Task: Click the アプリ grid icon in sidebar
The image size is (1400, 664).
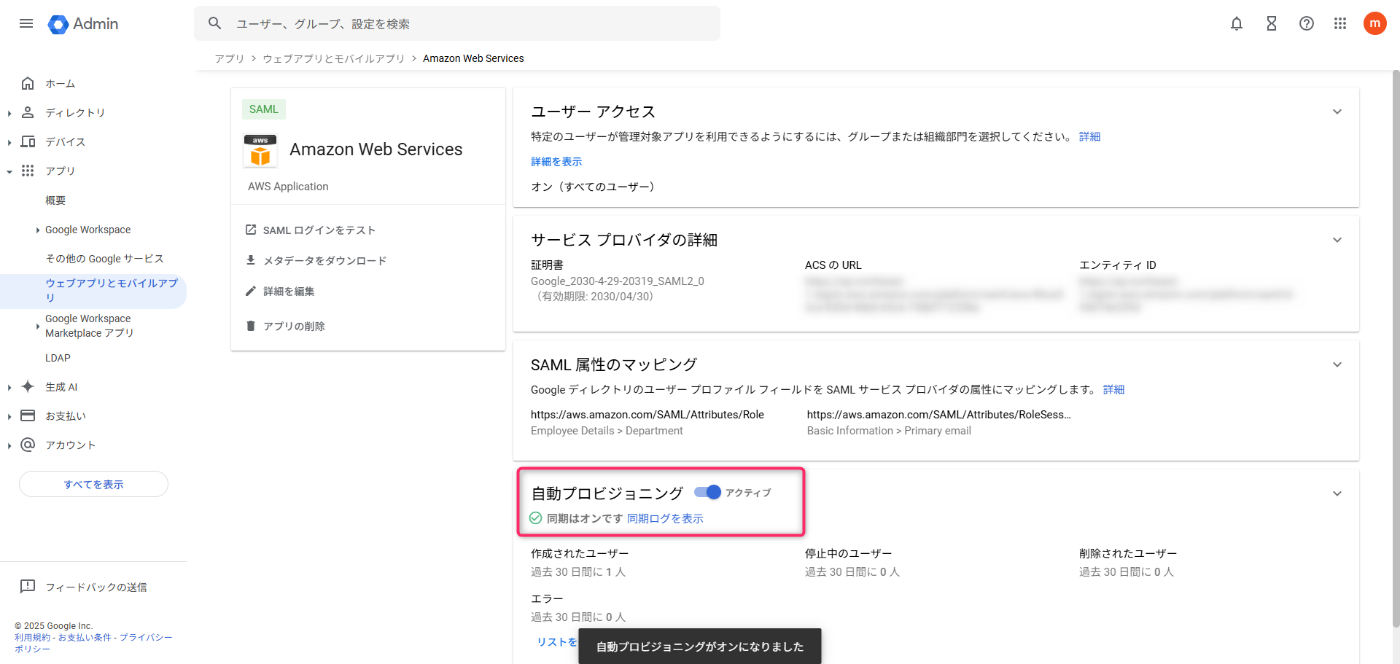Action: pyautogui.click(x=28, y=171)
